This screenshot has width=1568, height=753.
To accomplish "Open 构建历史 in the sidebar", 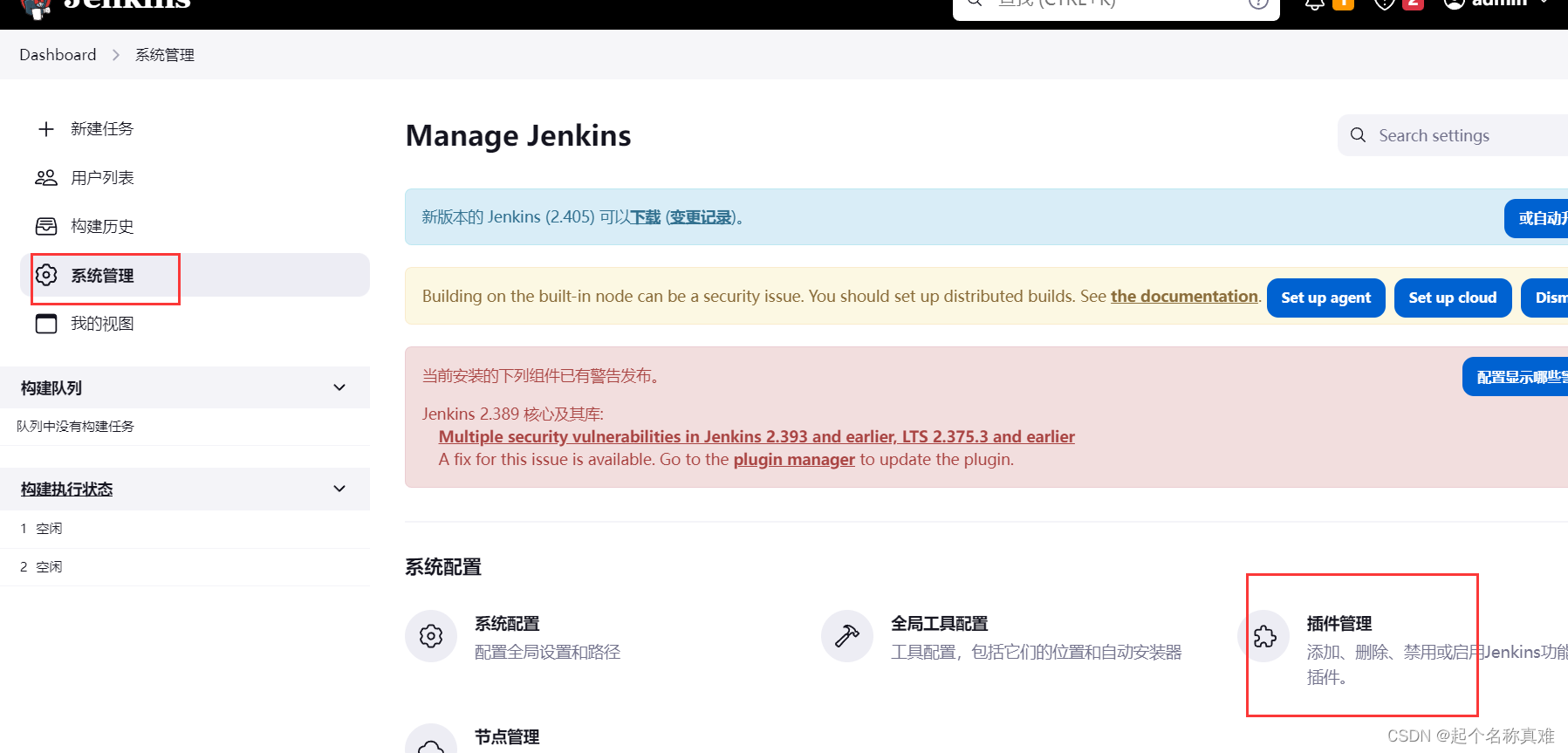I will [102, 227].
